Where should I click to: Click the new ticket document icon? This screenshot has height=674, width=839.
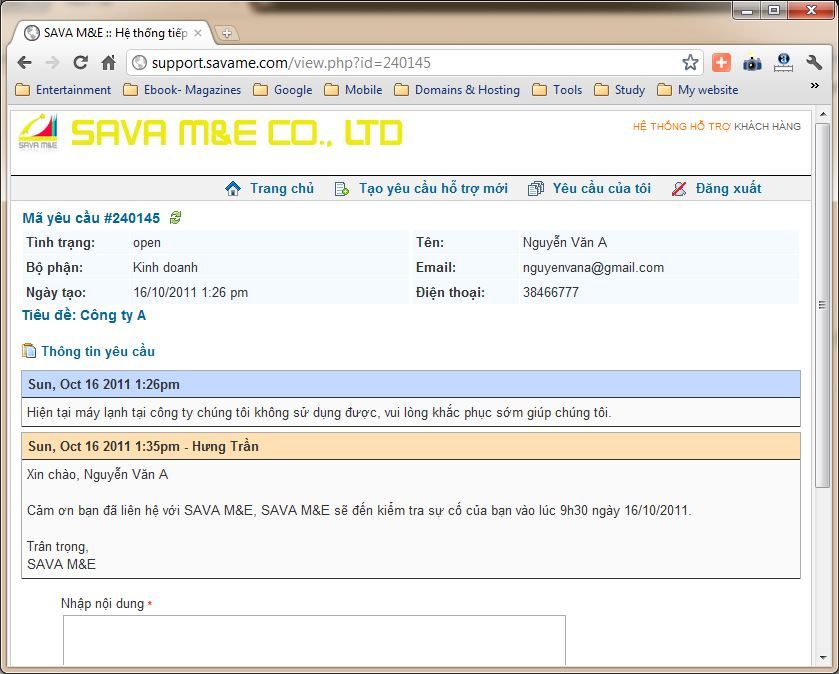pos(342,189)
